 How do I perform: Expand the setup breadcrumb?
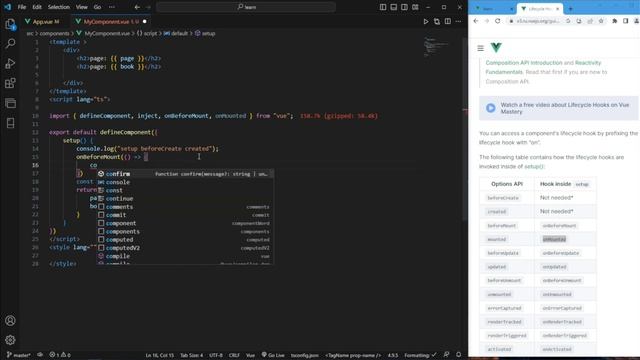point(205,33)
